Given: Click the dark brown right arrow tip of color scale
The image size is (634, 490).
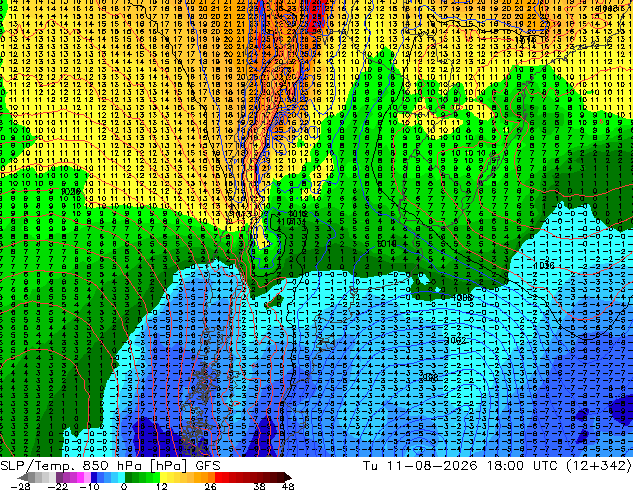Looking at the screenshot, I should point(287,478).
